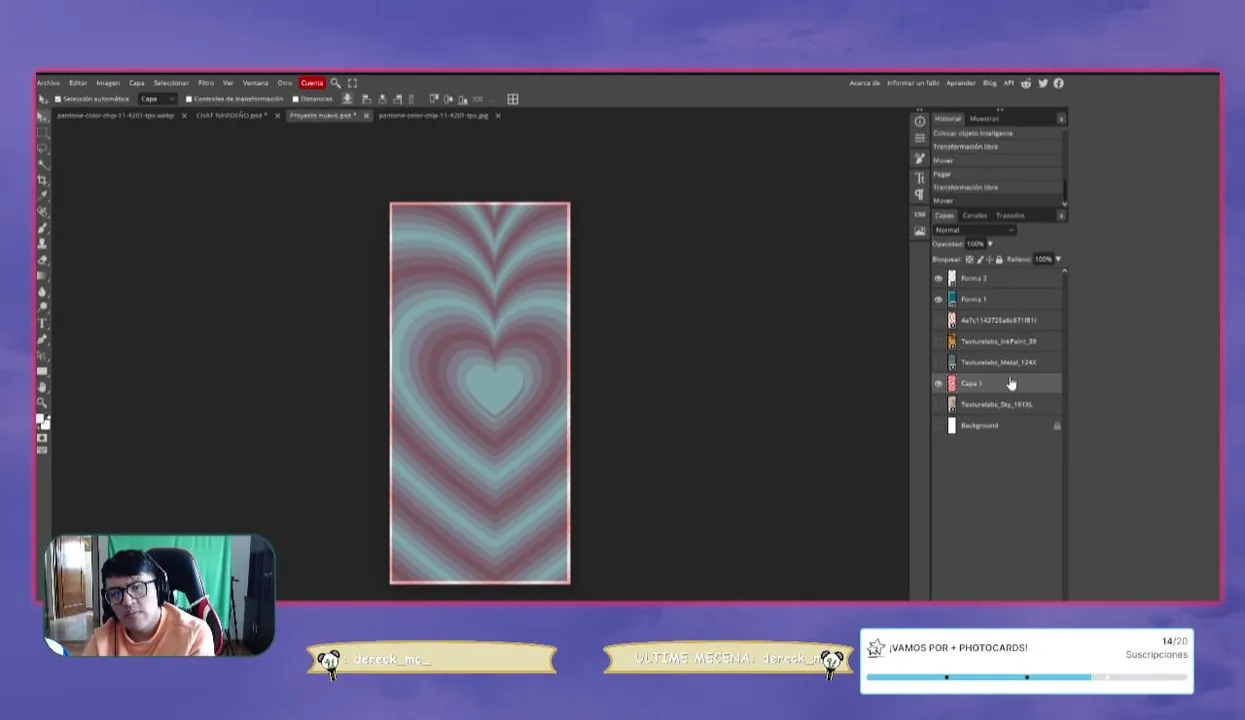Open the Relleno slider arrow

(1058, 259)
